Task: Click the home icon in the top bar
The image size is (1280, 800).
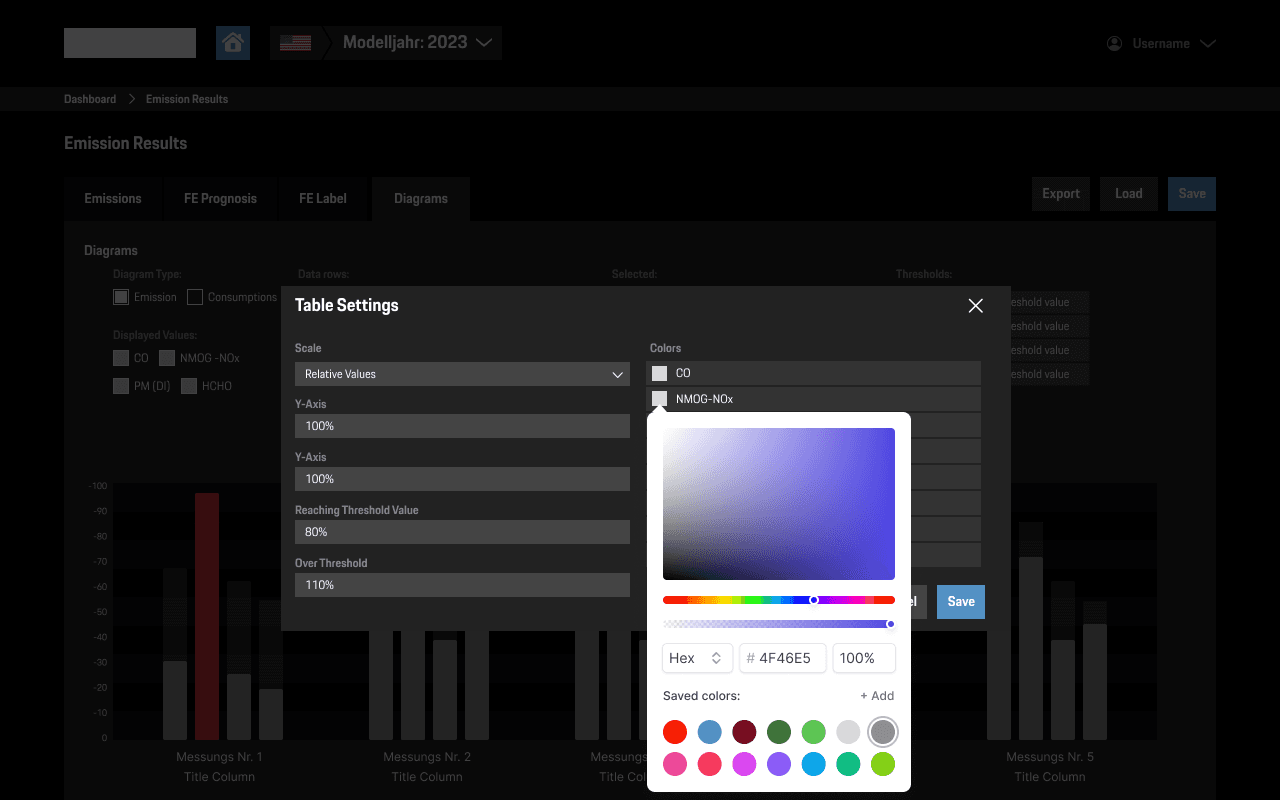Action: (x=233, y=43)
